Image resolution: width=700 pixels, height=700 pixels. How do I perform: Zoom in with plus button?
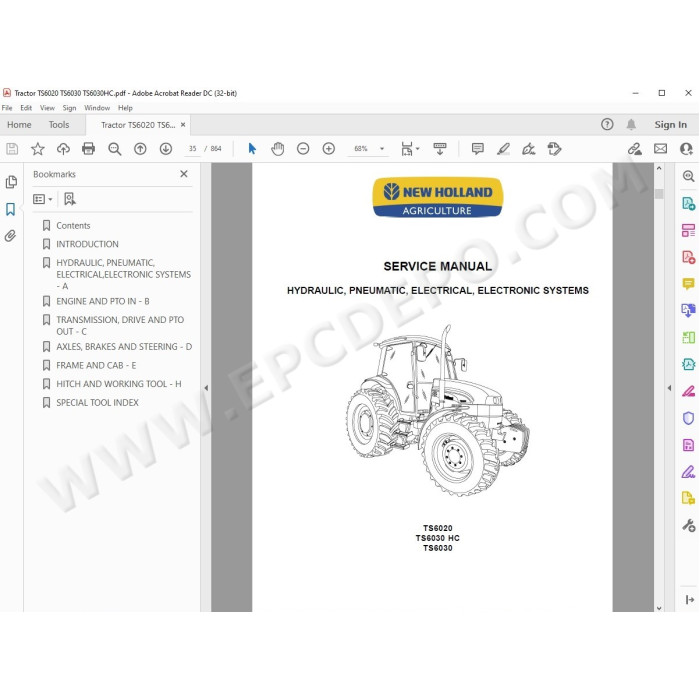pos(329,149)
